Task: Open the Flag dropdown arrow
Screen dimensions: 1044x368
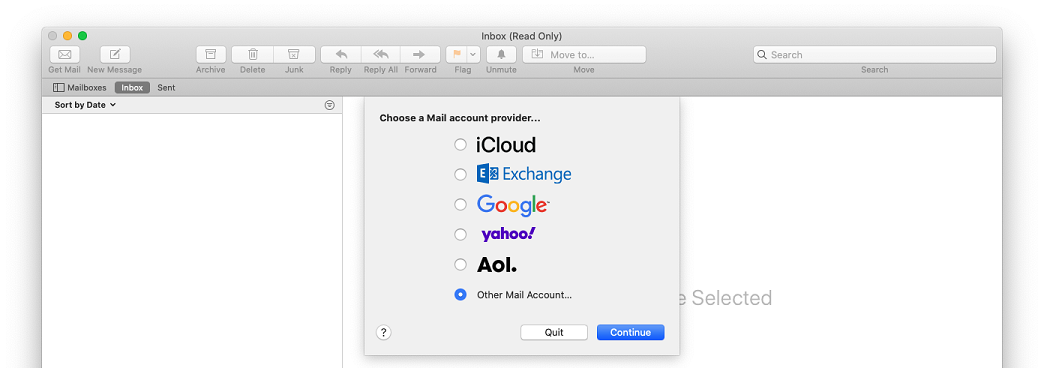Action: [473, 55]
